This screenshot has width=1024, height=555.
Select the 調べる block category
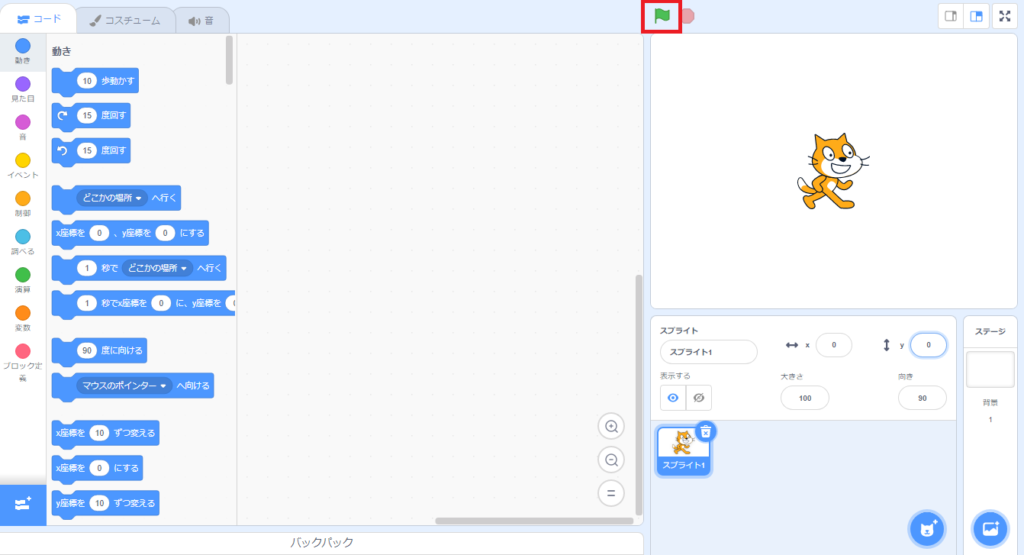[23, 242]
